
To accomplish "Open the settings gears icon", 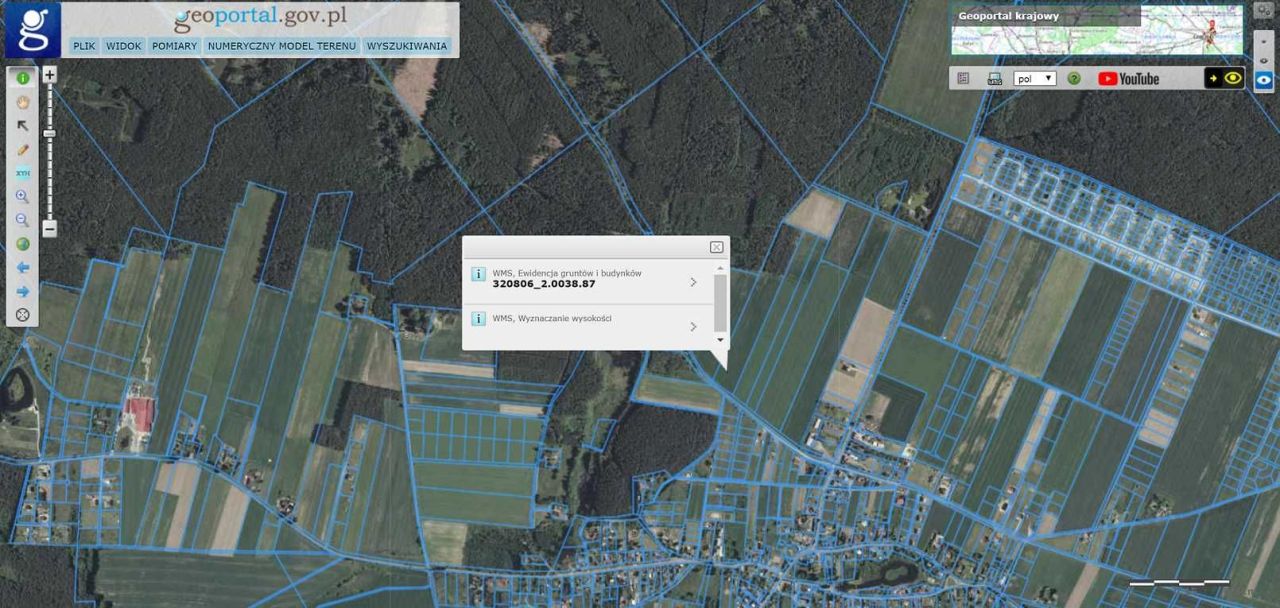I will [x=1263, y=11].
